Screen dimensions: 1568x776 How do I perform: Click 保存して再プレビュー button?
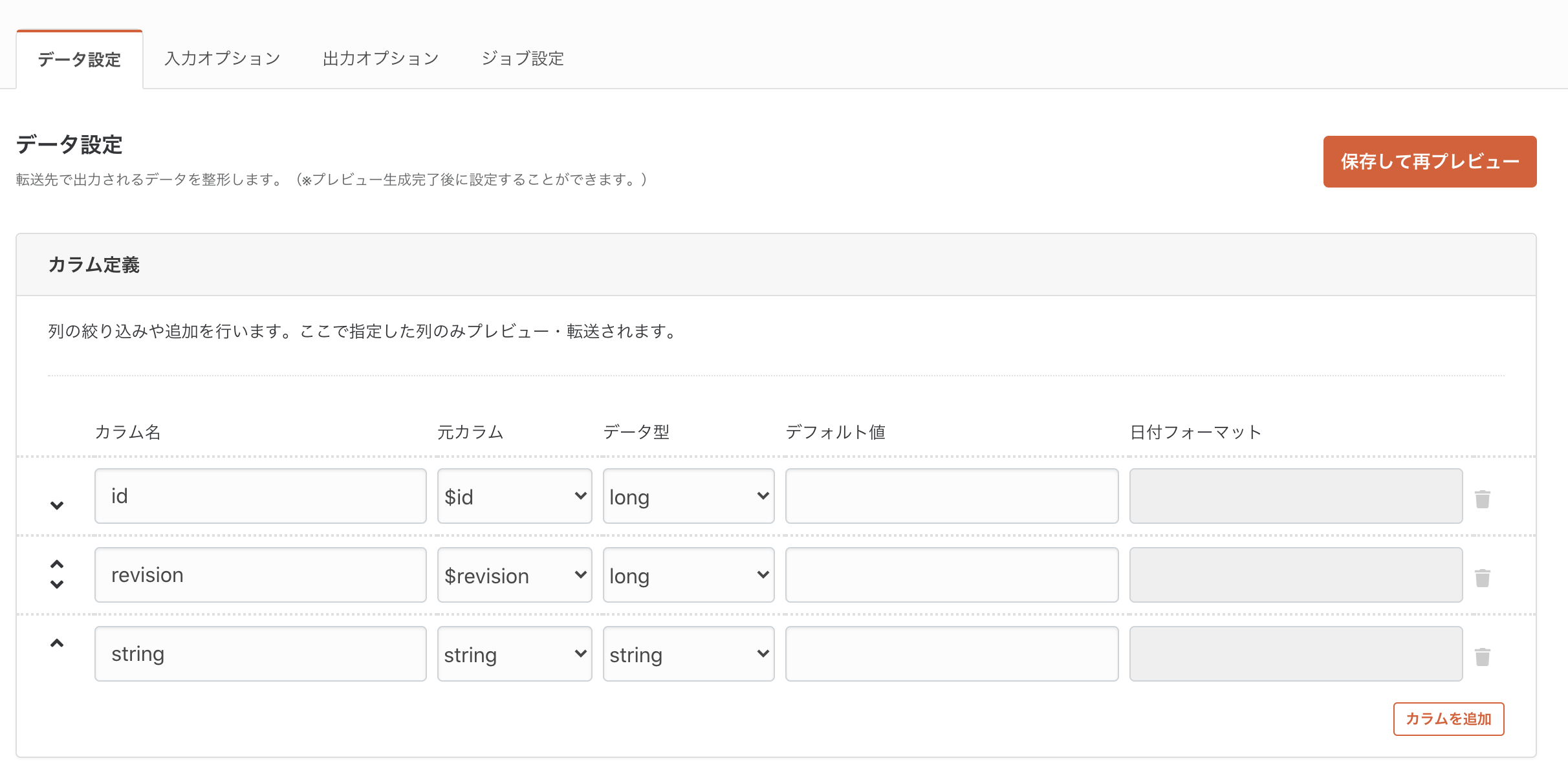click(1430, 162)
